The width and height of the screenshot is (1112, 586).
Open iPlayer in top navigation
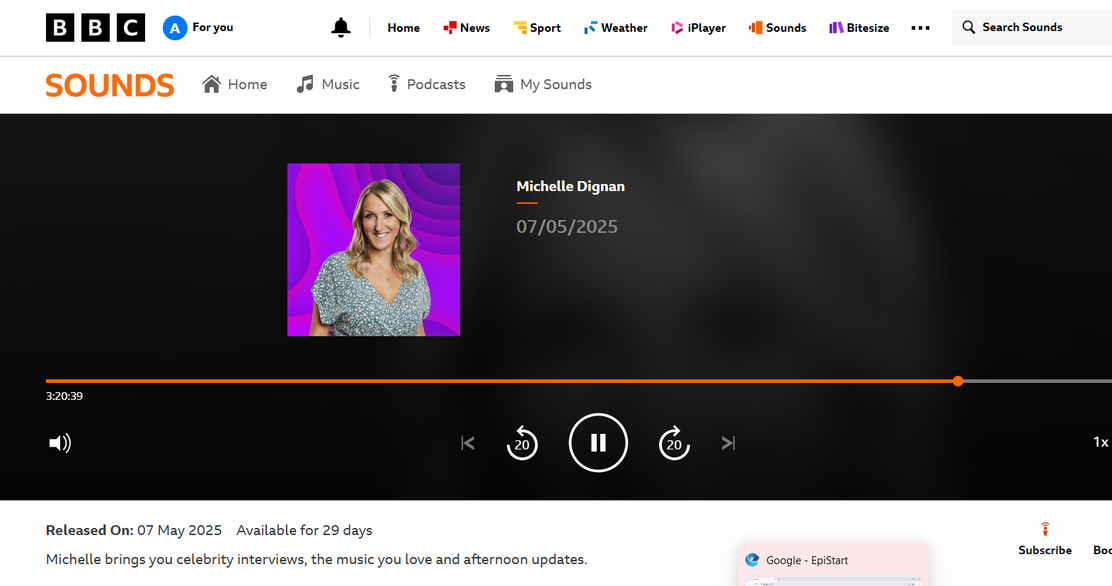pos(699,28)
